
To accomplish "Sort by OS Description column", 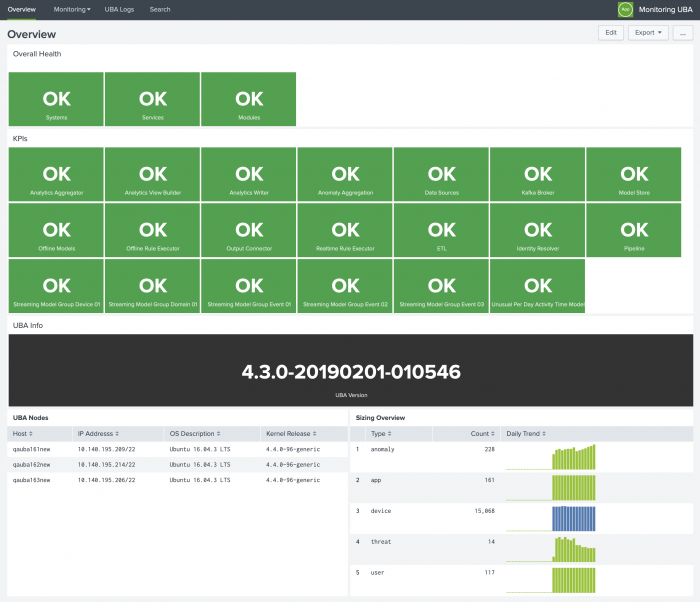I will pyautogui.click(x=195, y=434).
